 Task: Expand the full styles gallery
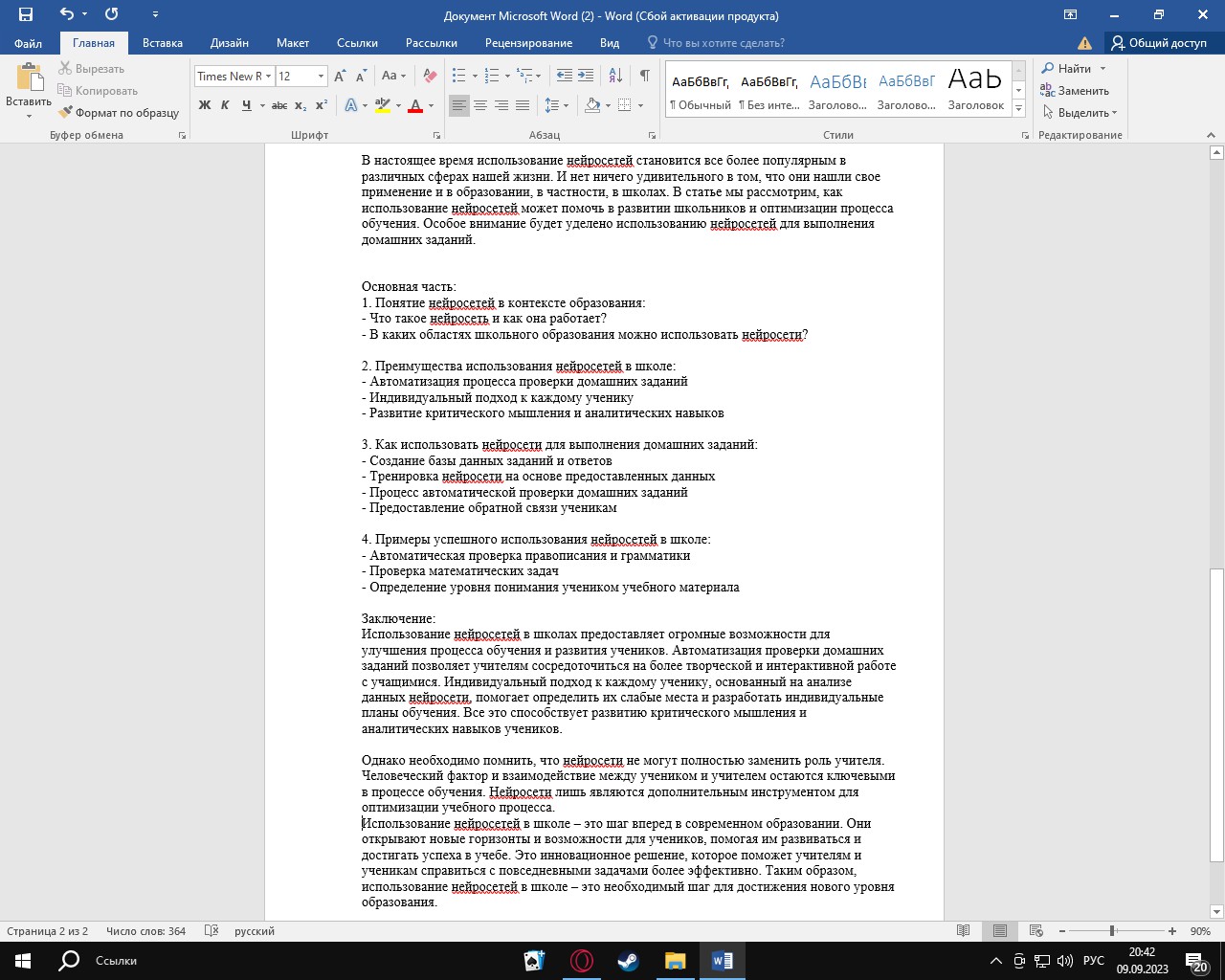(x=1018, y=110)
